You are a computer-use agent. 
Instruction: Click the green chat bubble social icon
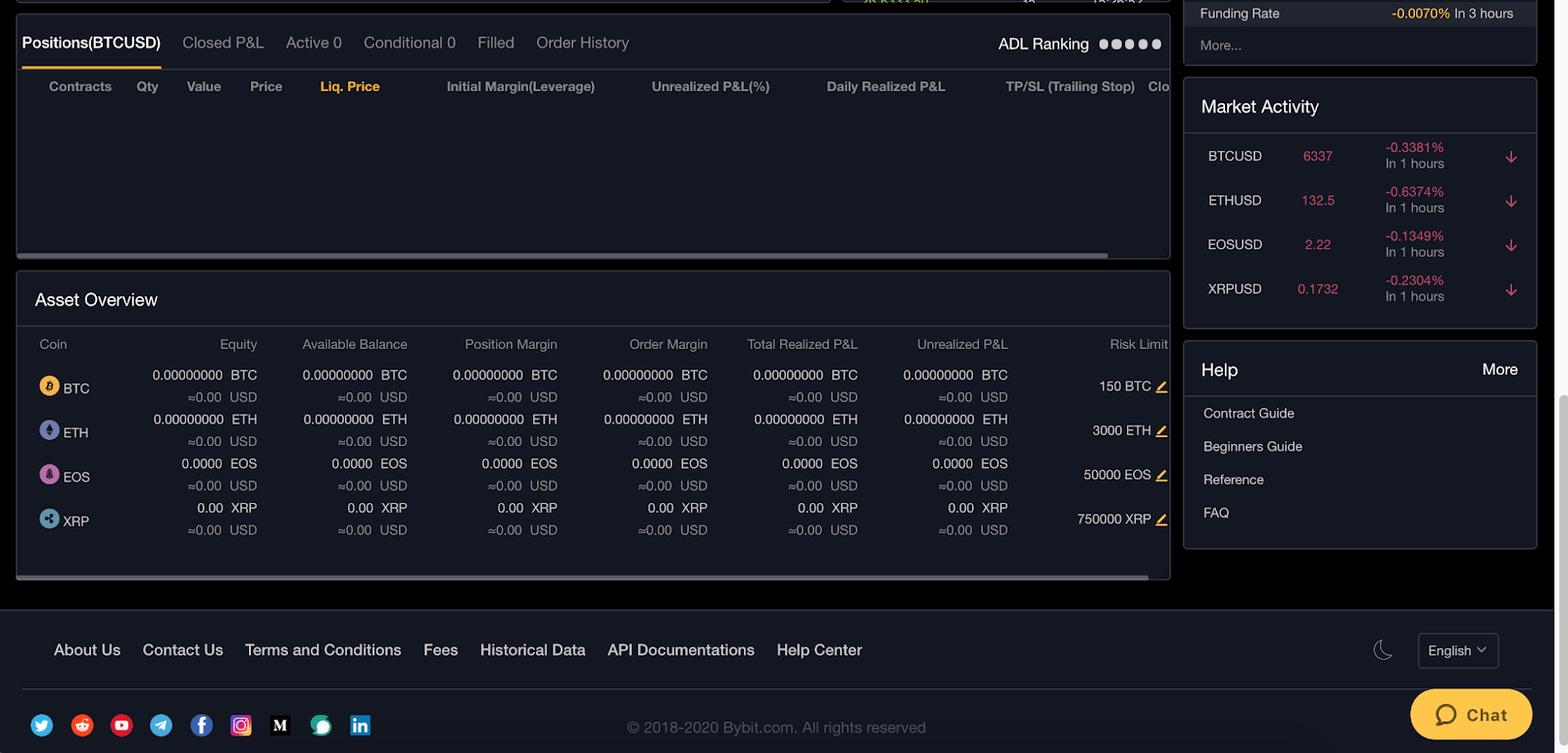coord(320,726)
